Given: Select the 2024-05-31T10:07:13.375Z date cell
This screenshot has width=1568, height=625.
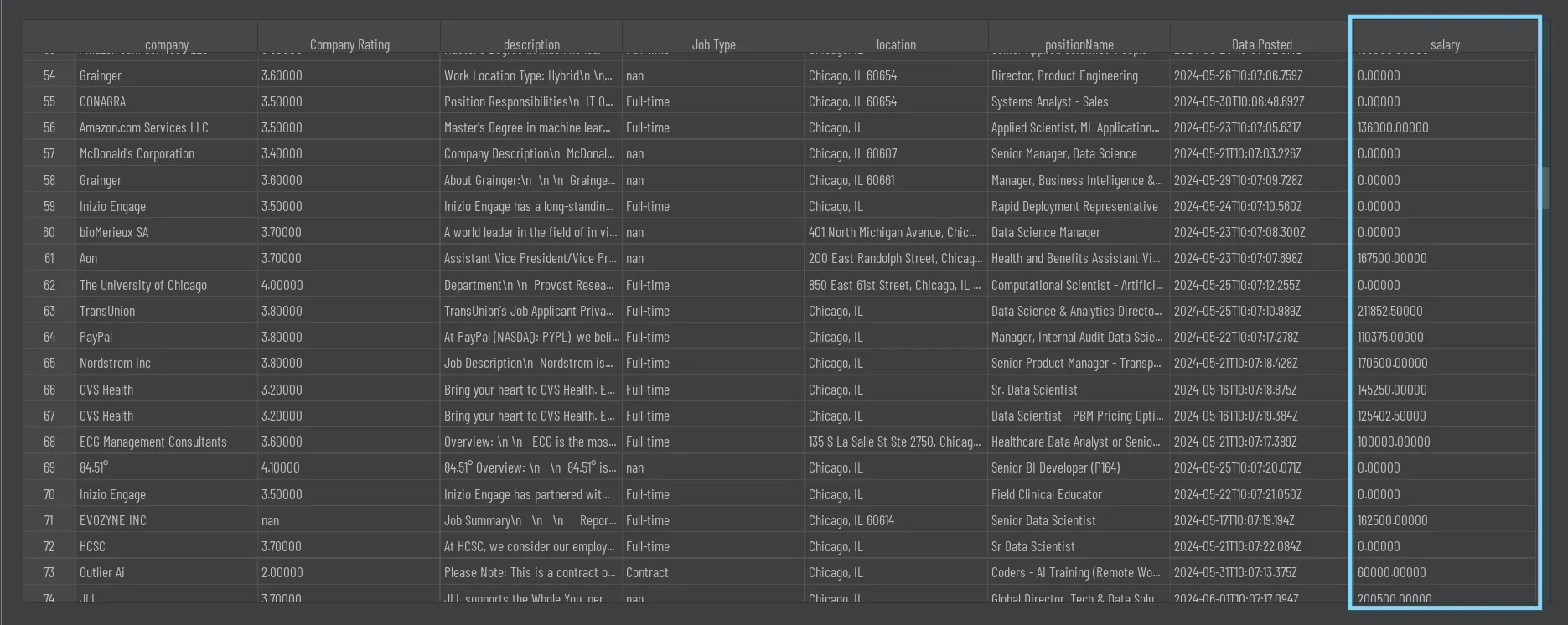Looking at the screenshot, I should click(x=1261, y=572).
